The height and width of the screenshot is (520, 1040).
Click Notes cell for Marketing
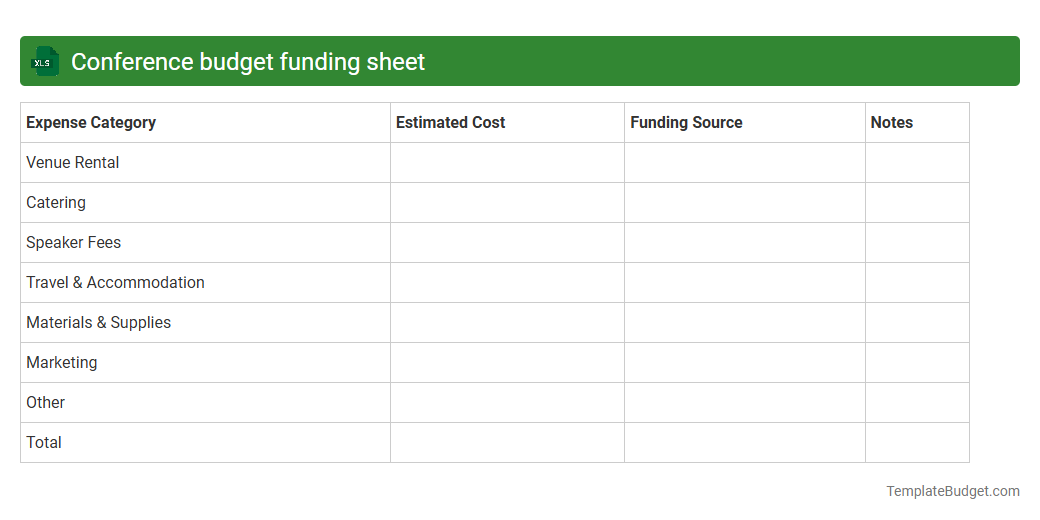pos(917,362)
